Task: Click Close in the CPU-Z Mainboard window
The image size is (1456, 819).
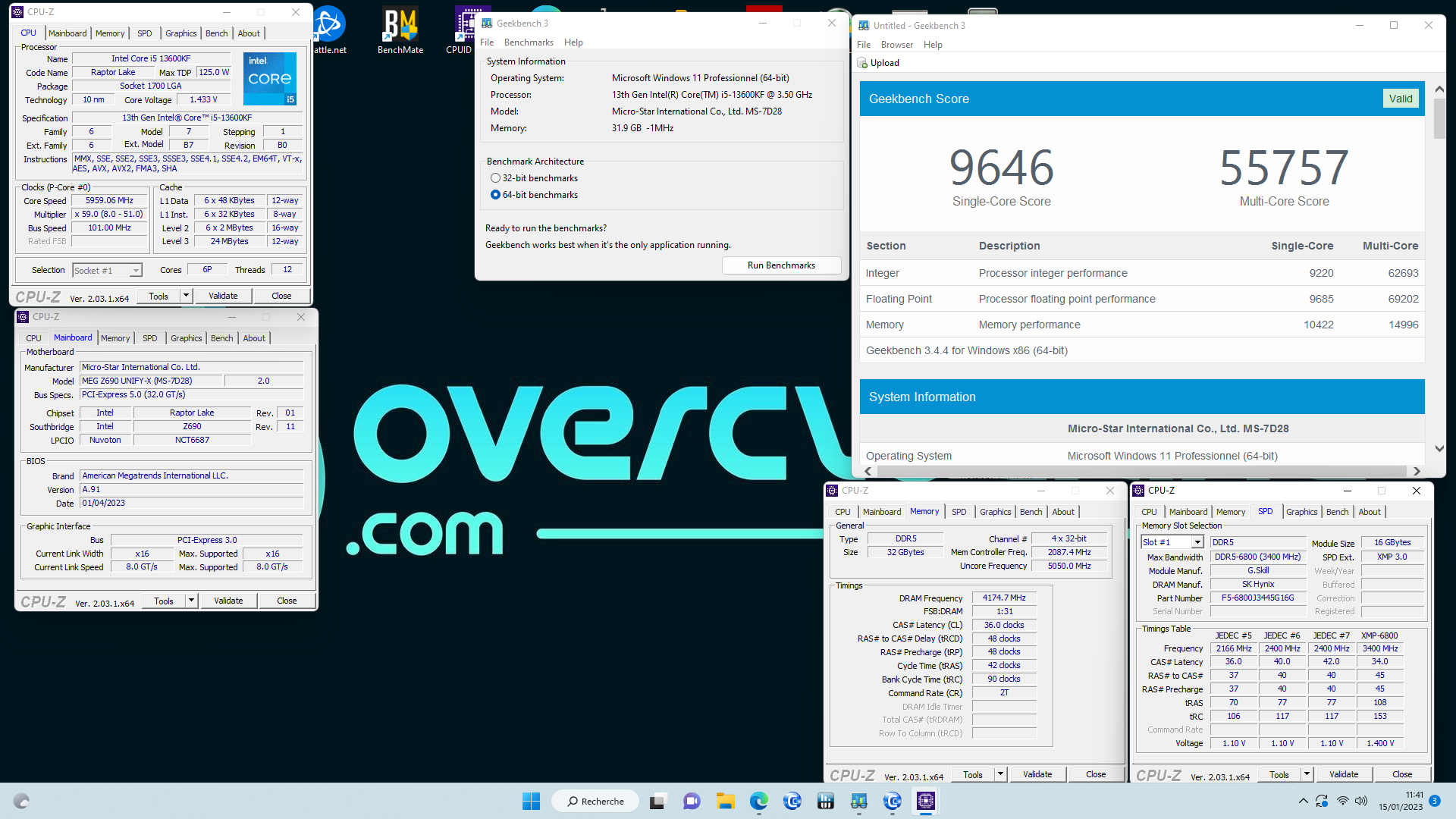Action: [x=287, y=601]
